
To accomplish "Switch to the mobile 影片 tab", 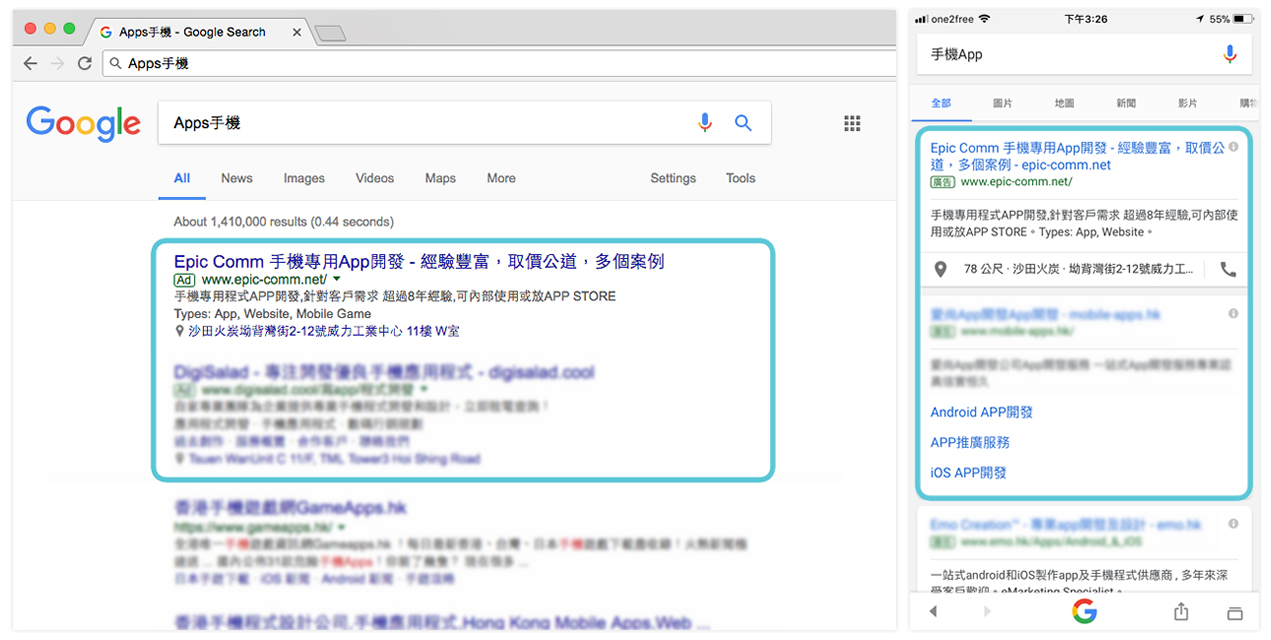I will click(x=1188, y=103).
